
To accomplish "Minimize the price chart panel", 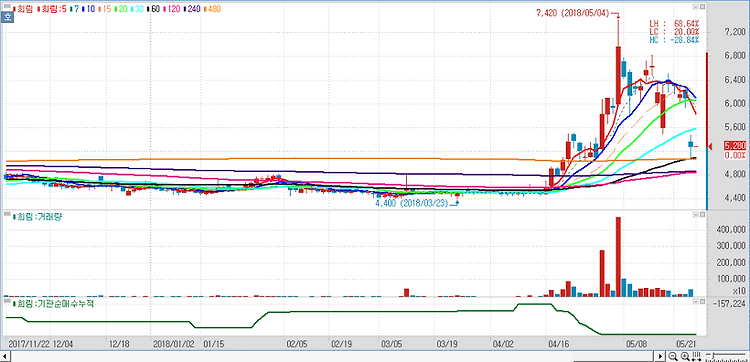I will click(x=695, y=8).
